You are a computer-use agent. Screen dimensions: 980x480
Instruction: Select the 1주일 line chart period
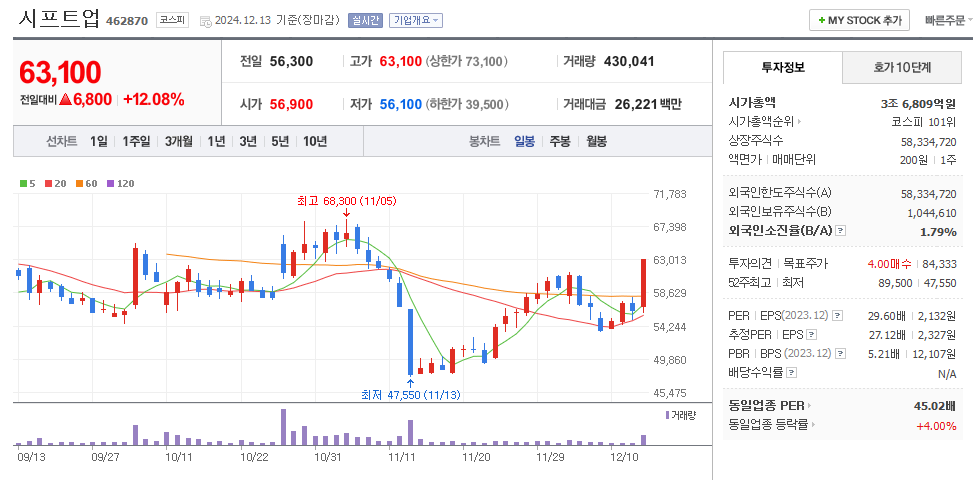tap(136, 141)
